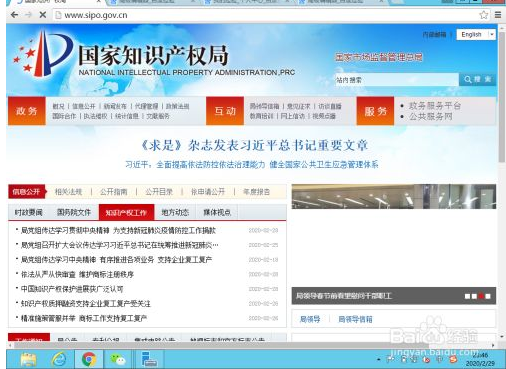Open the 政务 orange section button
Image resolution: width=506 pixels, height=369 pixels.
[x=27, y=111]
